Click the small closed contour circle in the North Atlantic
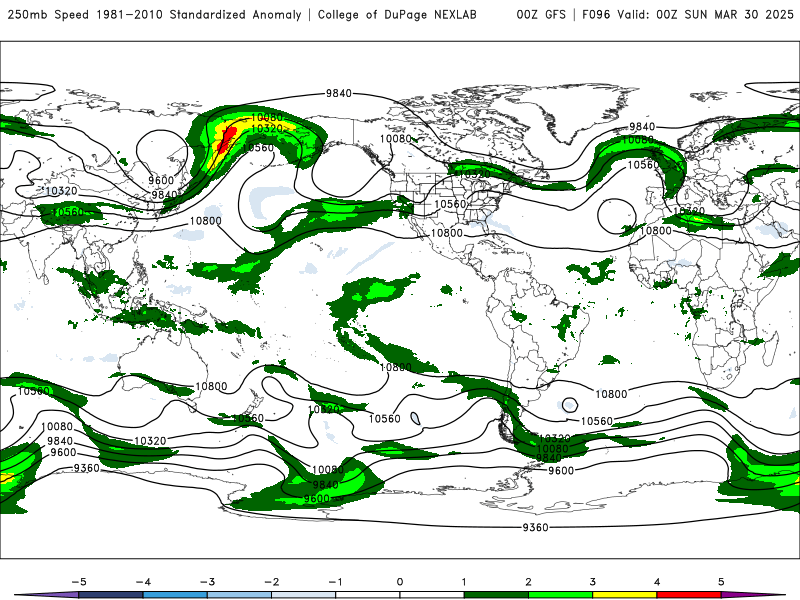 point(617,216)
